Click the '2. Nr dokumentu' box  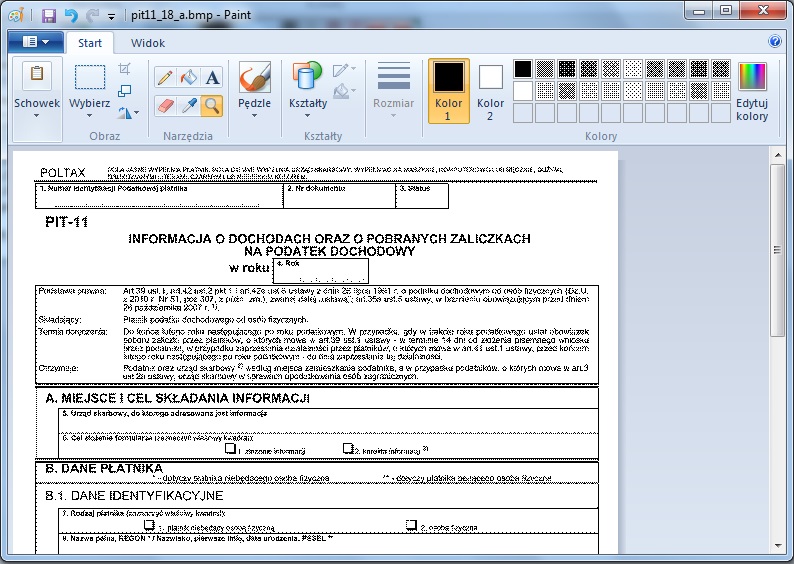339,196
